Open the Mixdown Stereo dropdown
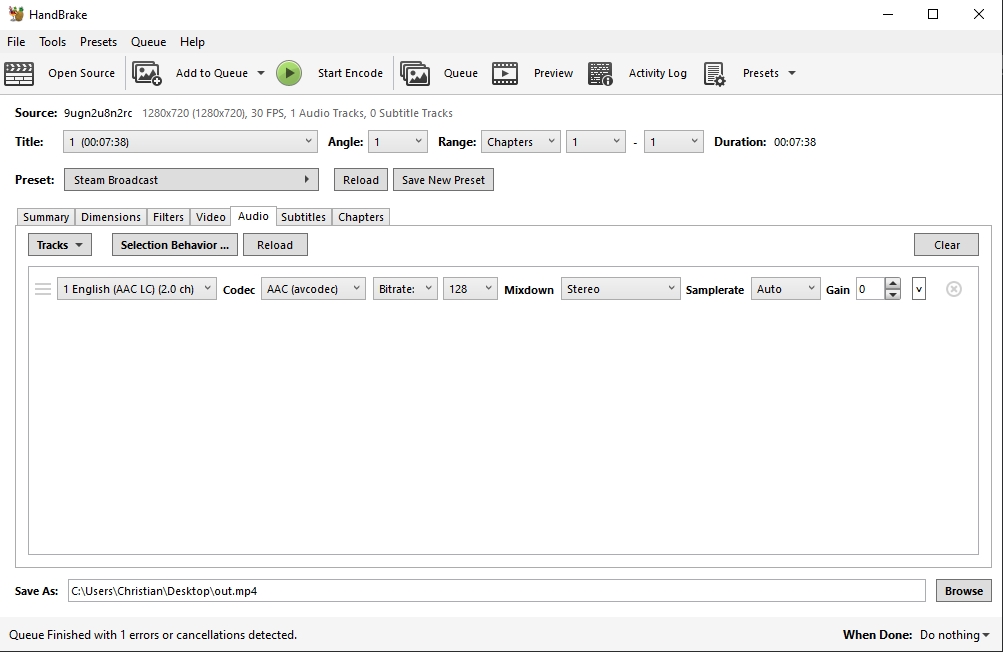Image resolution: width=1003 pixels, height=652 pixels. click(620, 289)
